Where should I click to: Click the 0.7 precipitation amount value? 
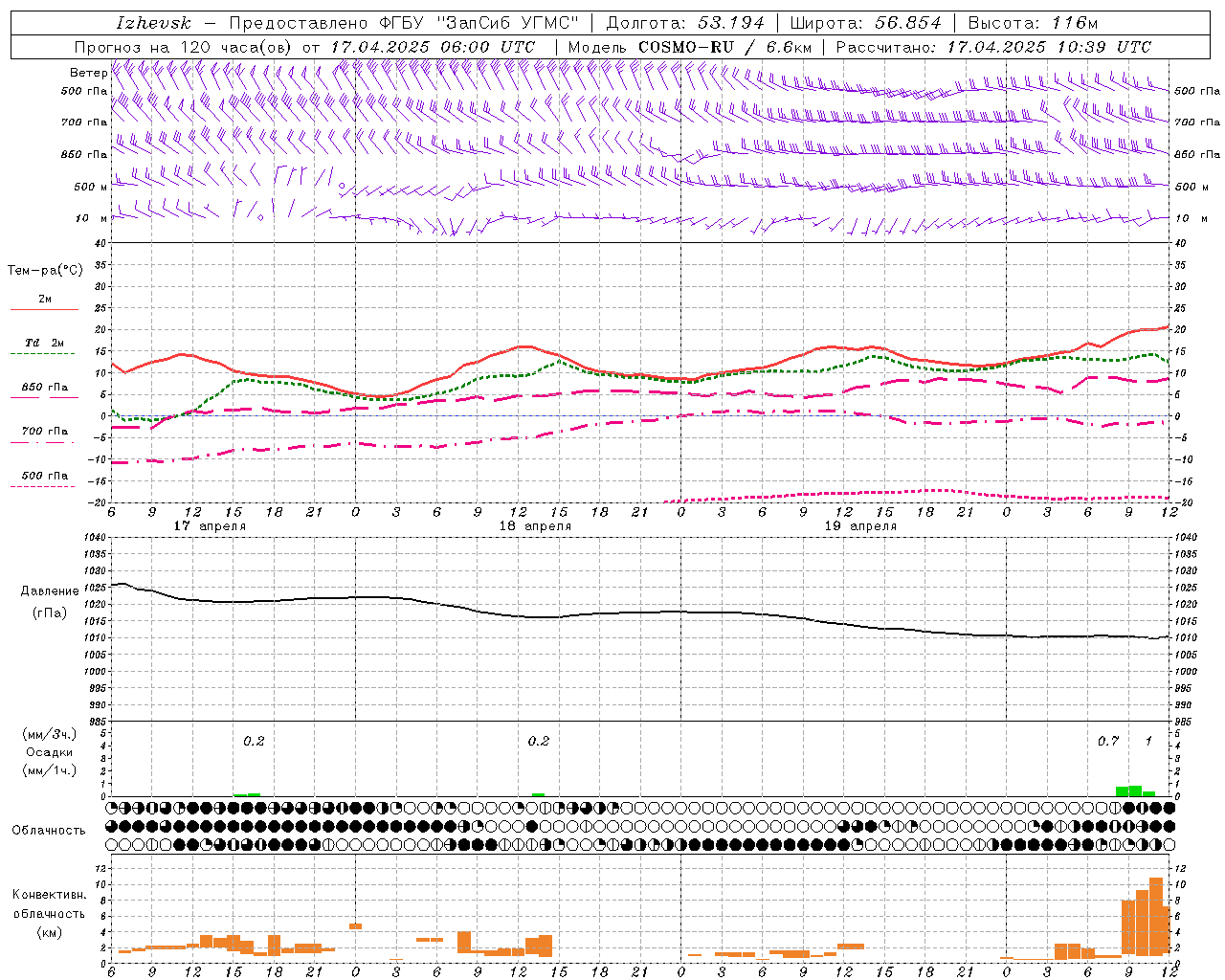[x=1107, y=741]
